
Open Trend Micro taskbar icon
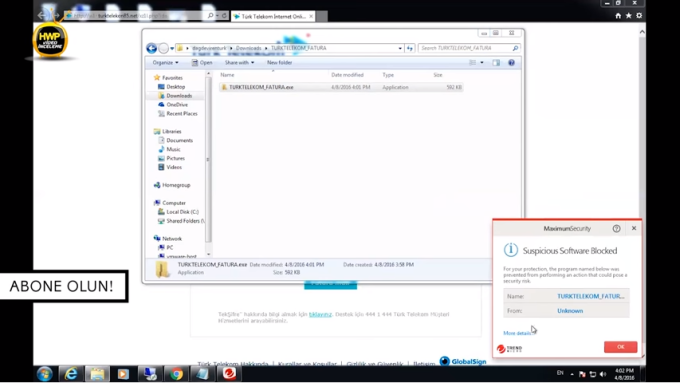(229, 373)
